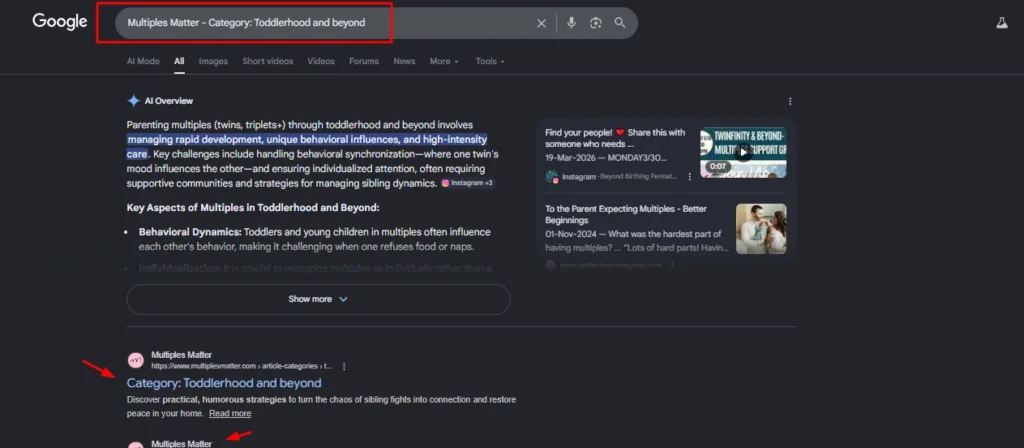
Task: Open Google Lens image search
Action: tap(595, 23)
